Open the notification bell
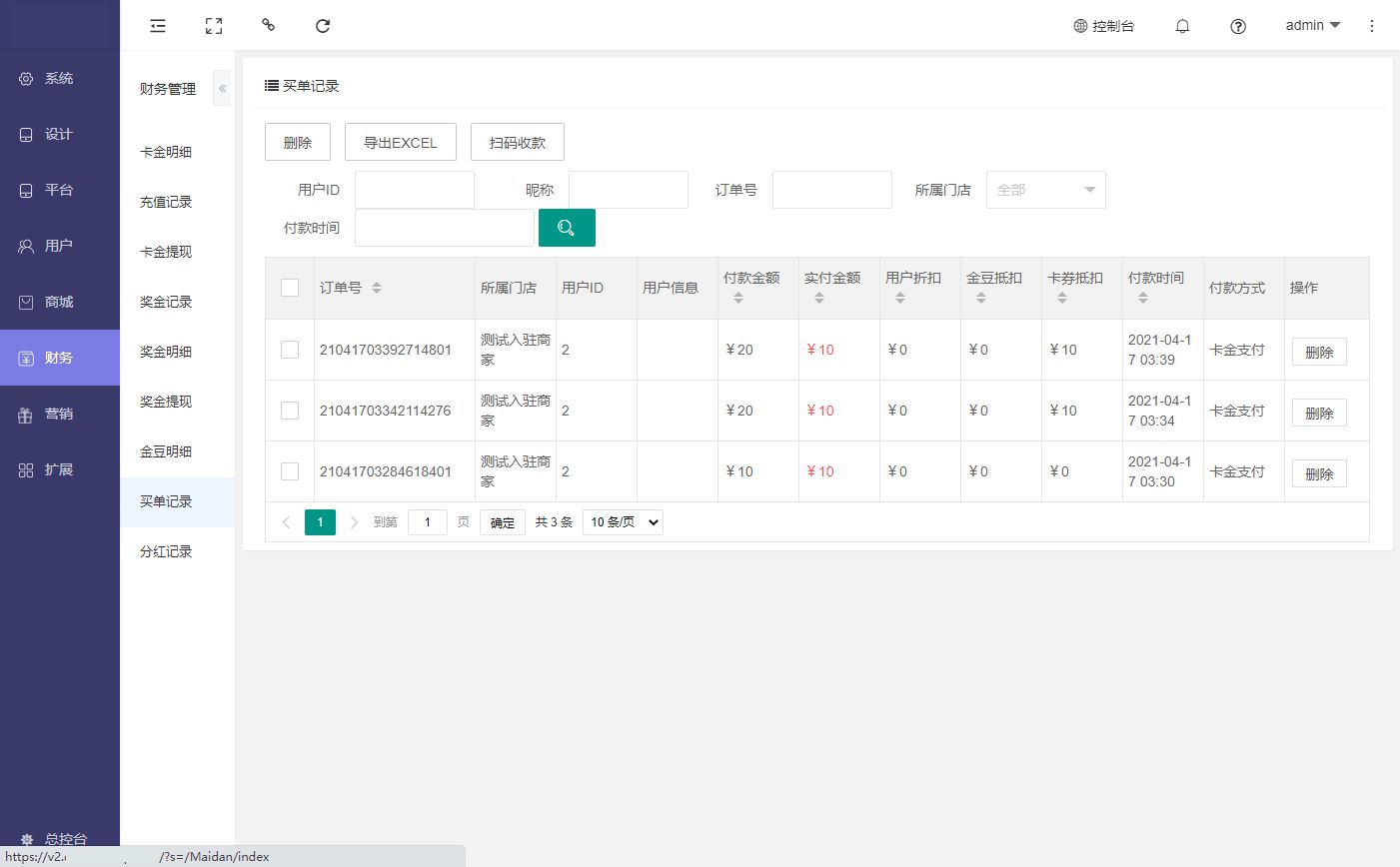 click(x=1182, y=26)
